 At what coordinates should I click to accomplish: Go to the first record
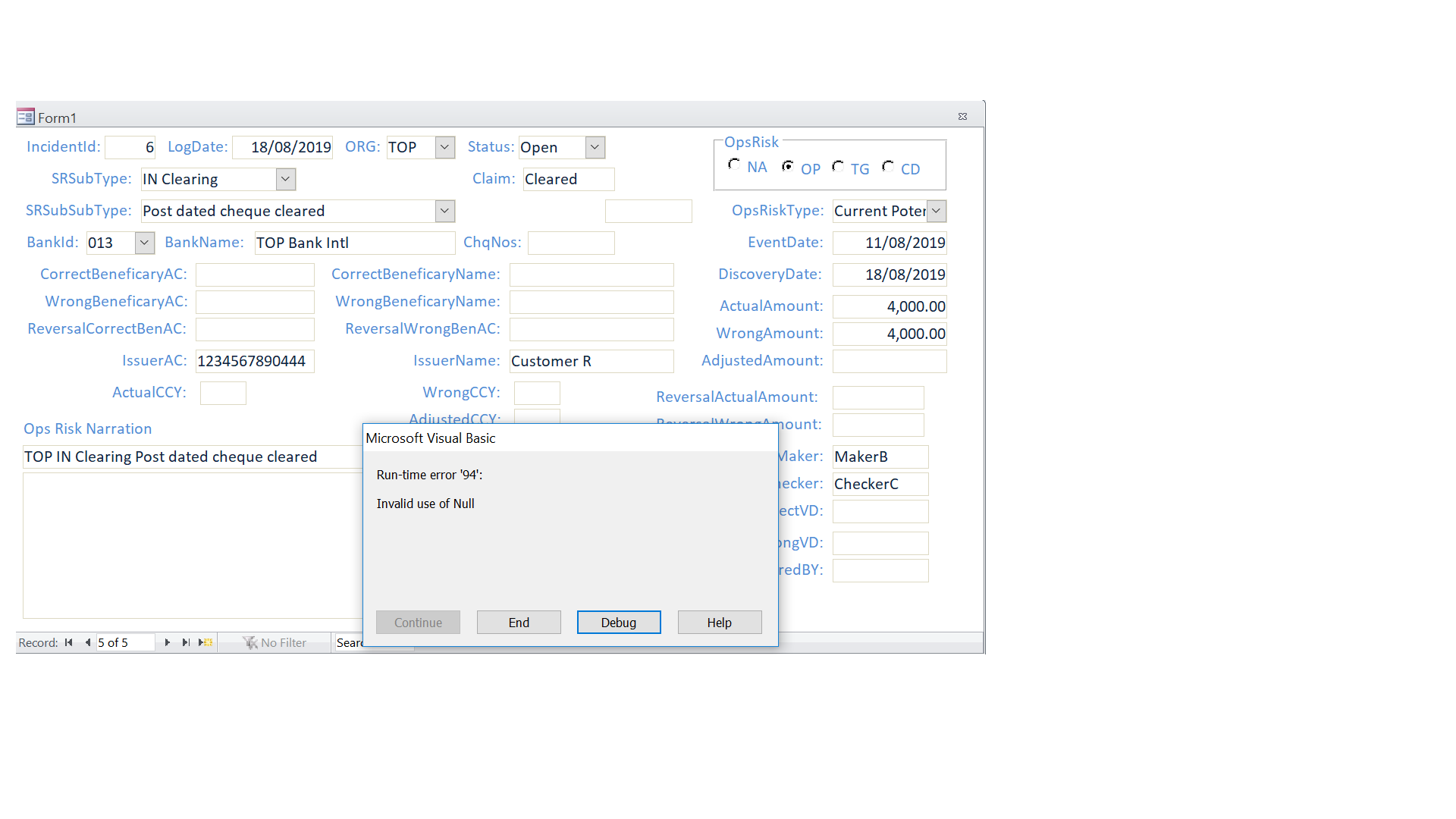(x=69, y=642)
